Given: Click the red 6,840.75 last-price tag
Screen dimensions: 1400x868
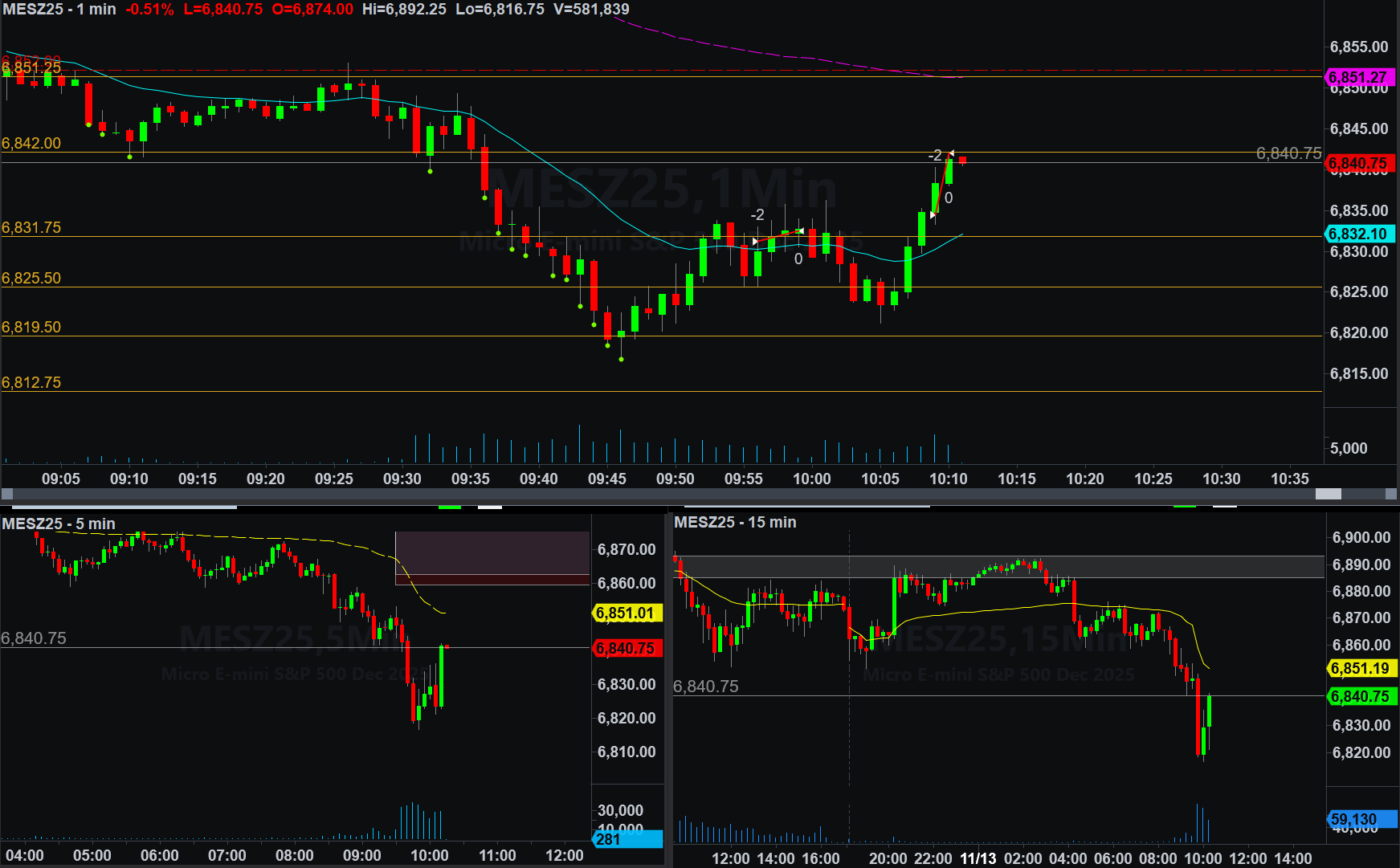Looking at the screenshot, I should 1357,163.
